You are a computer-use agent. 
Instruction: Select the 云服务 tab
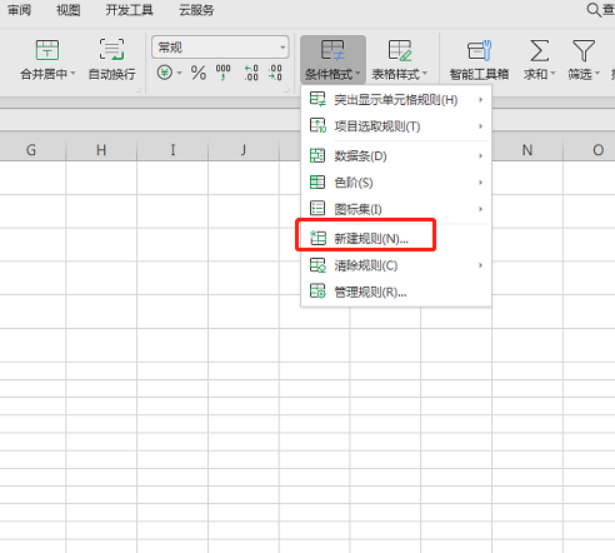197,11
